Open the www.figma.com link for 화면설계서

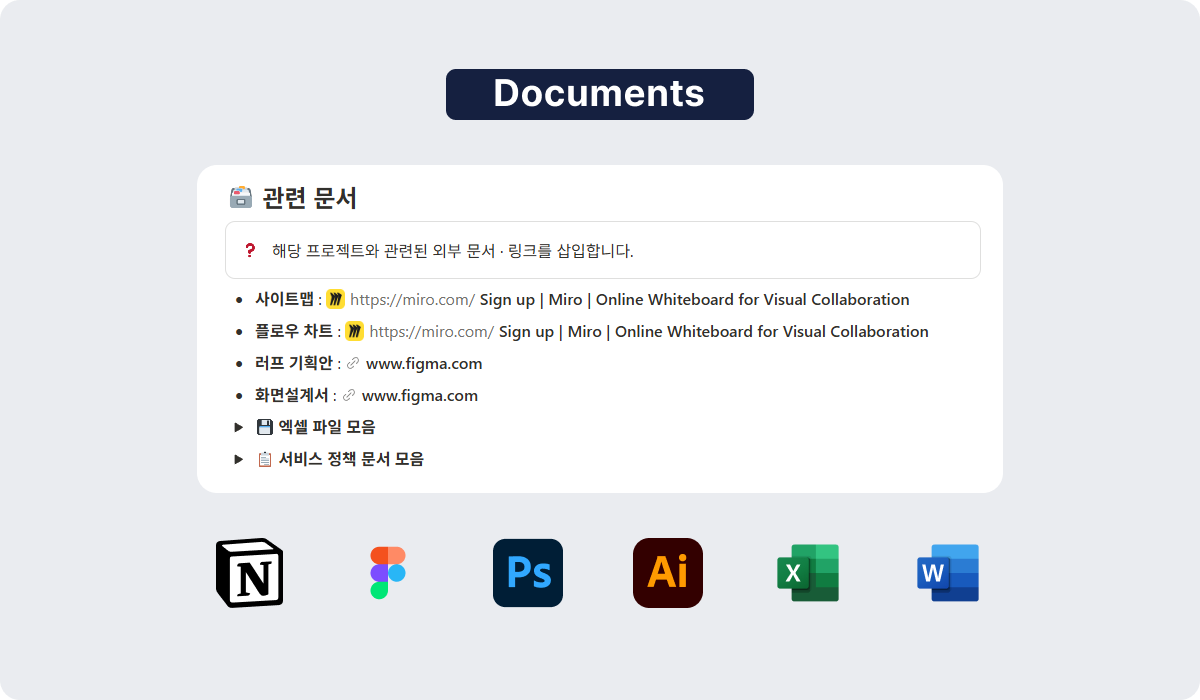point(420,396)
